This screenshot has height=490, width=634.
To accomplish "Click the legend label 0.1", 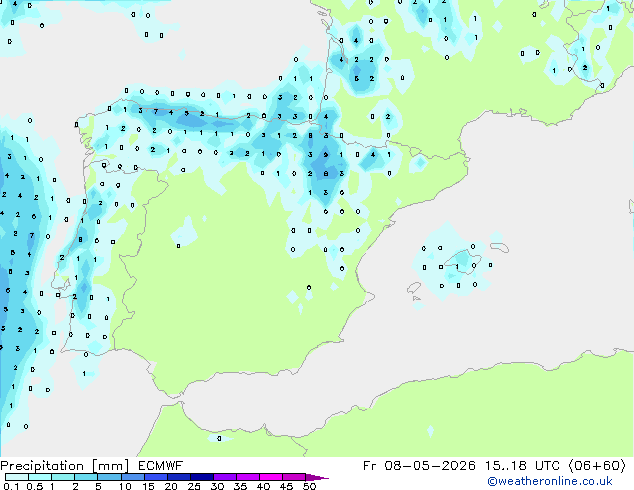I will [x=11, y=486].
